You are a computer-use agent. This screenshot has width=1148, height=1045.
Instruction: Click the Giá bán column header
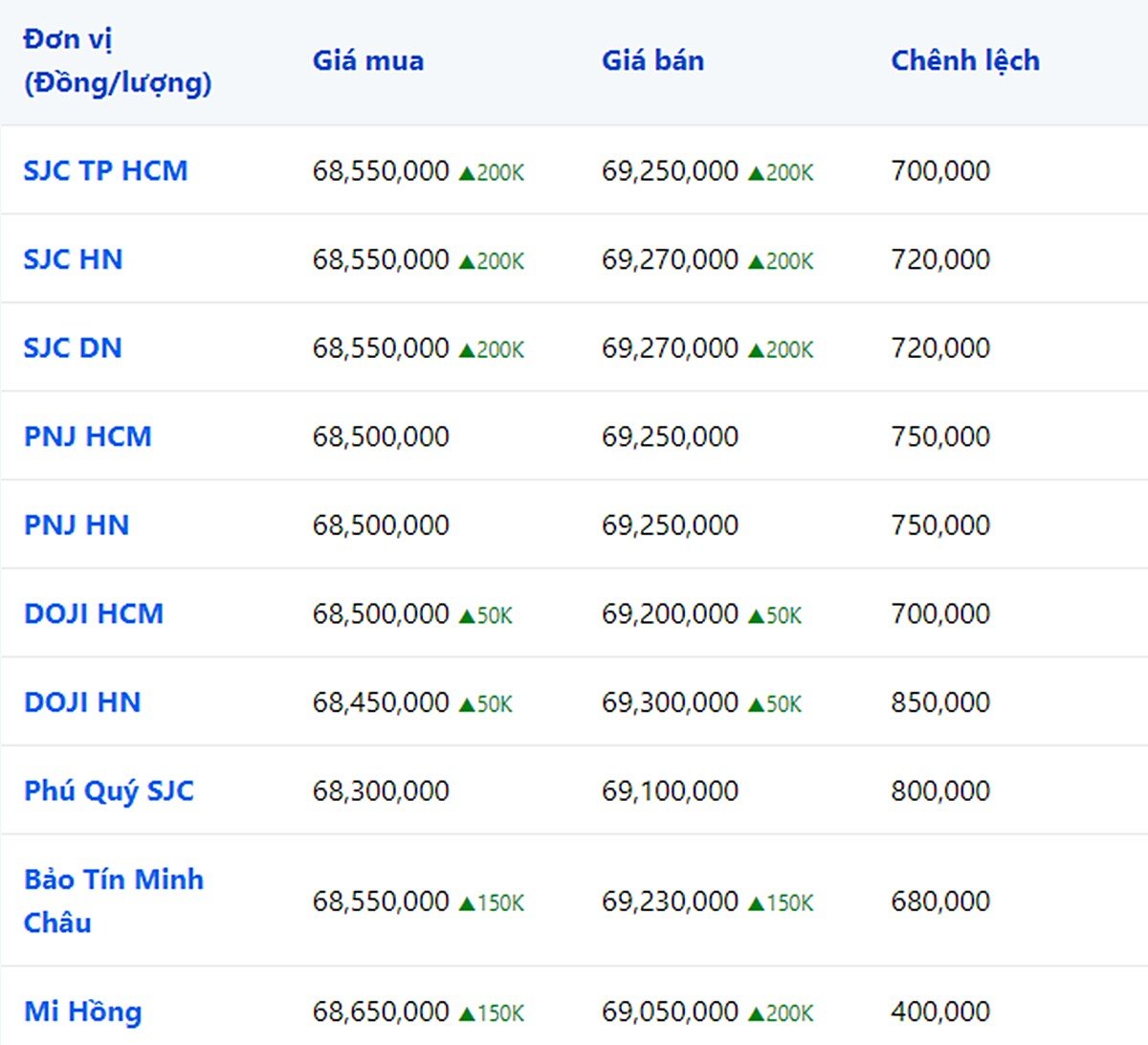tap(652, 61)
